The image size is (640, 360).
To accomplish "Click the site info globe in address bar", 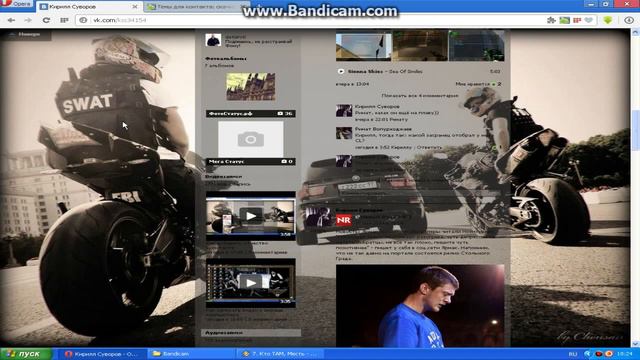I will [x=83, y=20].
